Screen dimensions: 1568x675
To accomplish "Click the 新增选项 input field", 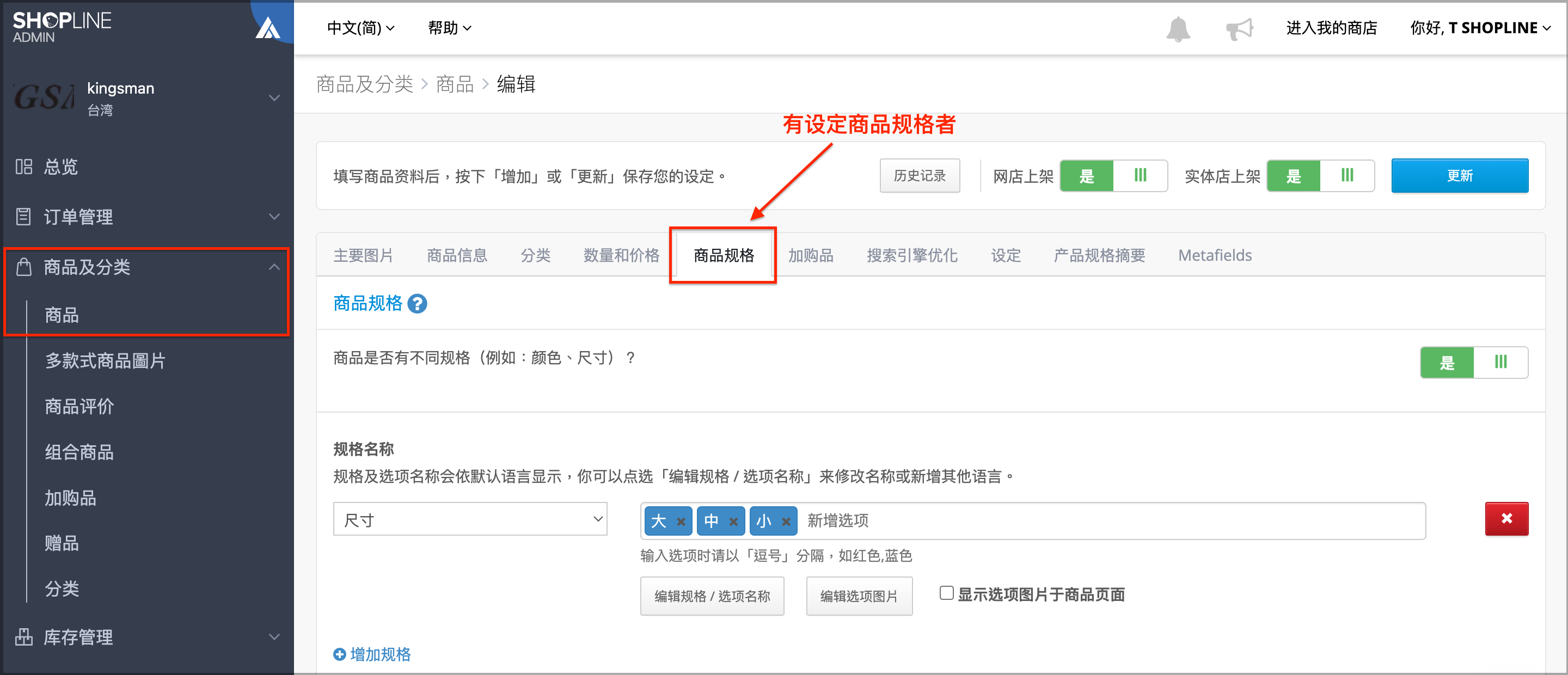I will [1111, 521].
